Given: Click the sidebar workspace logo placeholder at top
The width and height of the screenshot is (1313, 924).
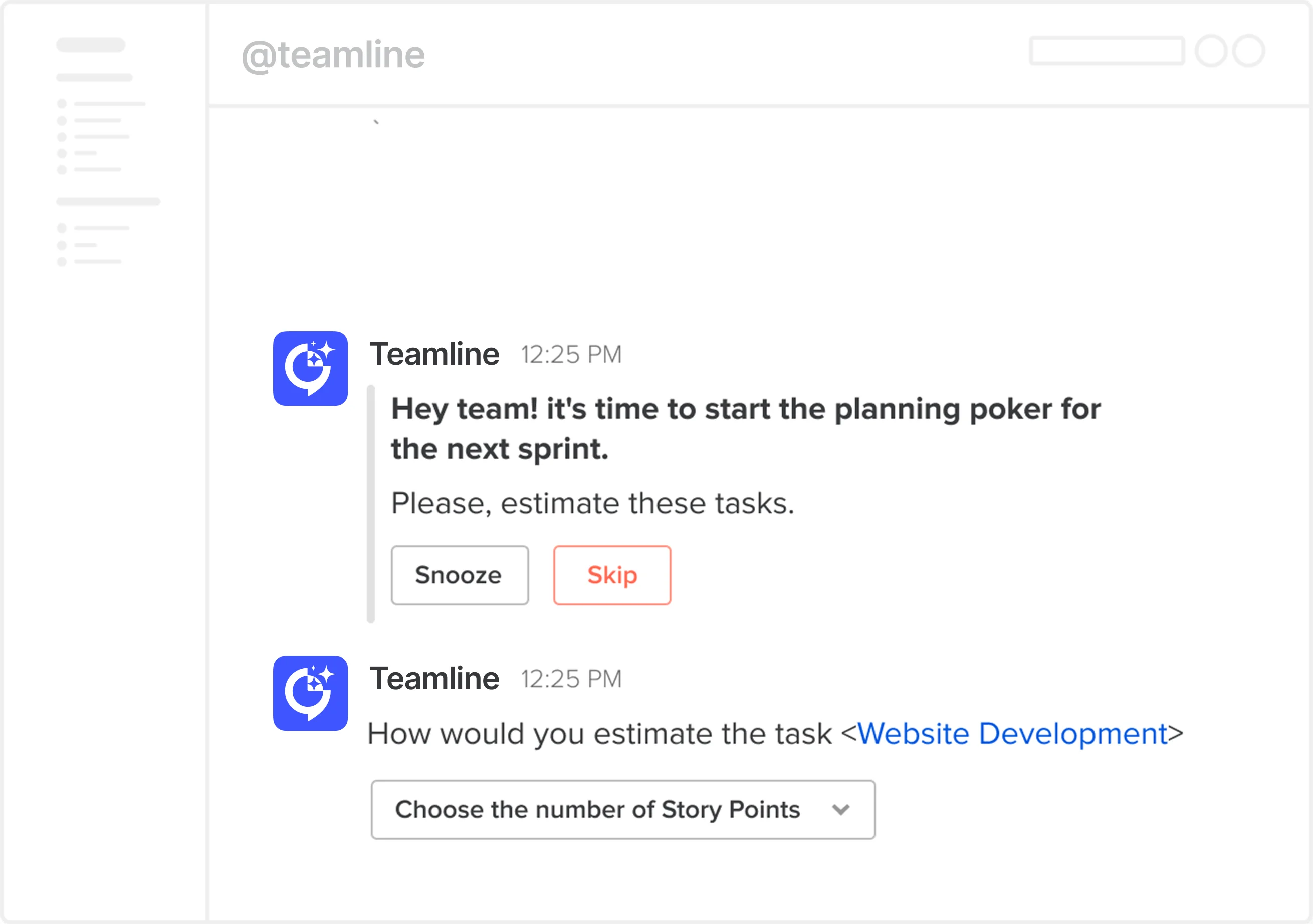Looking at the screenshot, I should 90,44.
